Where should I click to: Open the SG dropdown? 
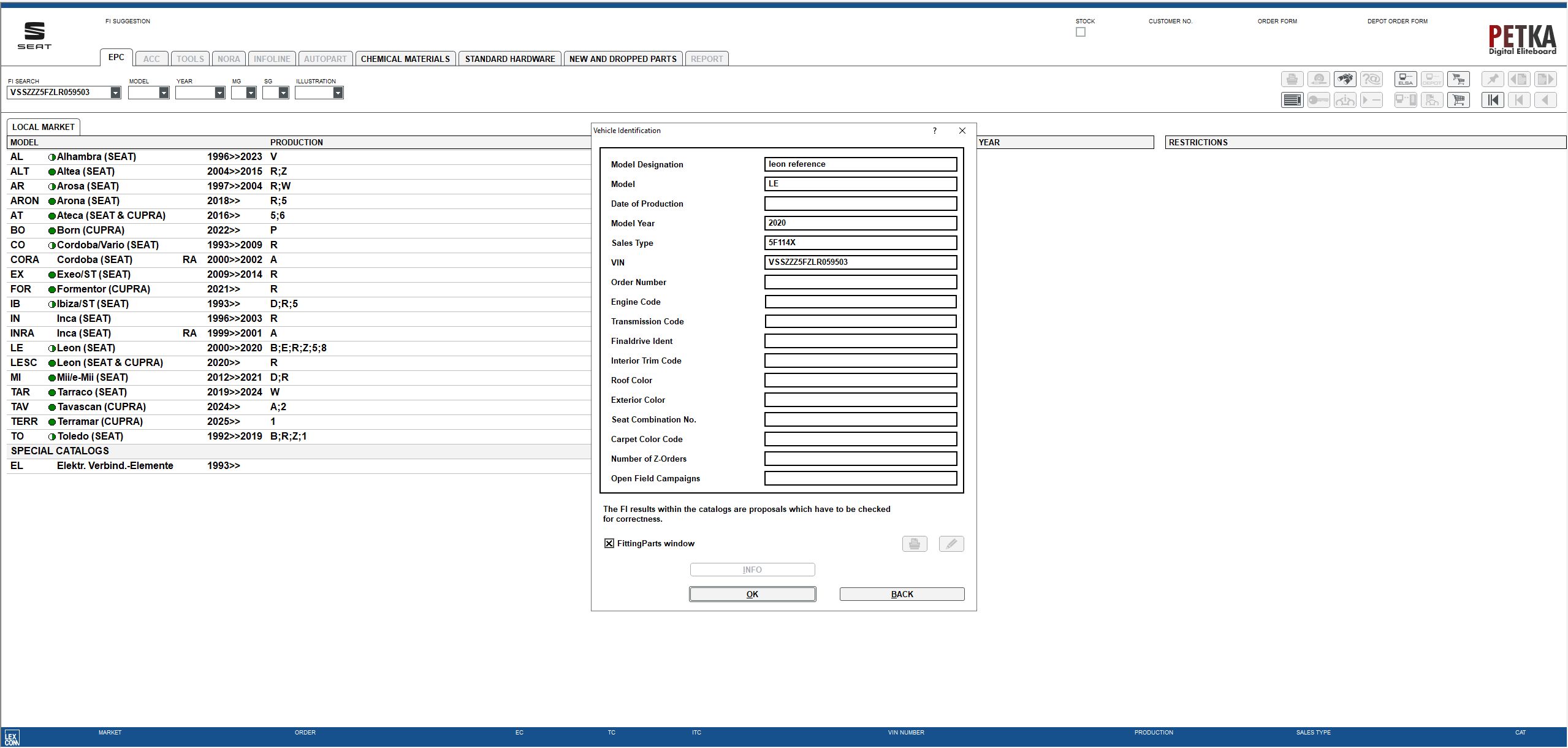[x=283, y=93]
